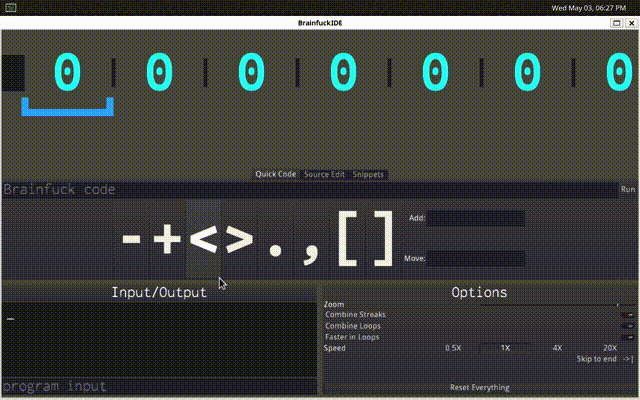The height and width of the screenshot is (400, 640).
Task: Click Reset Everything
Action: pyautogui.click(x=480, y=387)
